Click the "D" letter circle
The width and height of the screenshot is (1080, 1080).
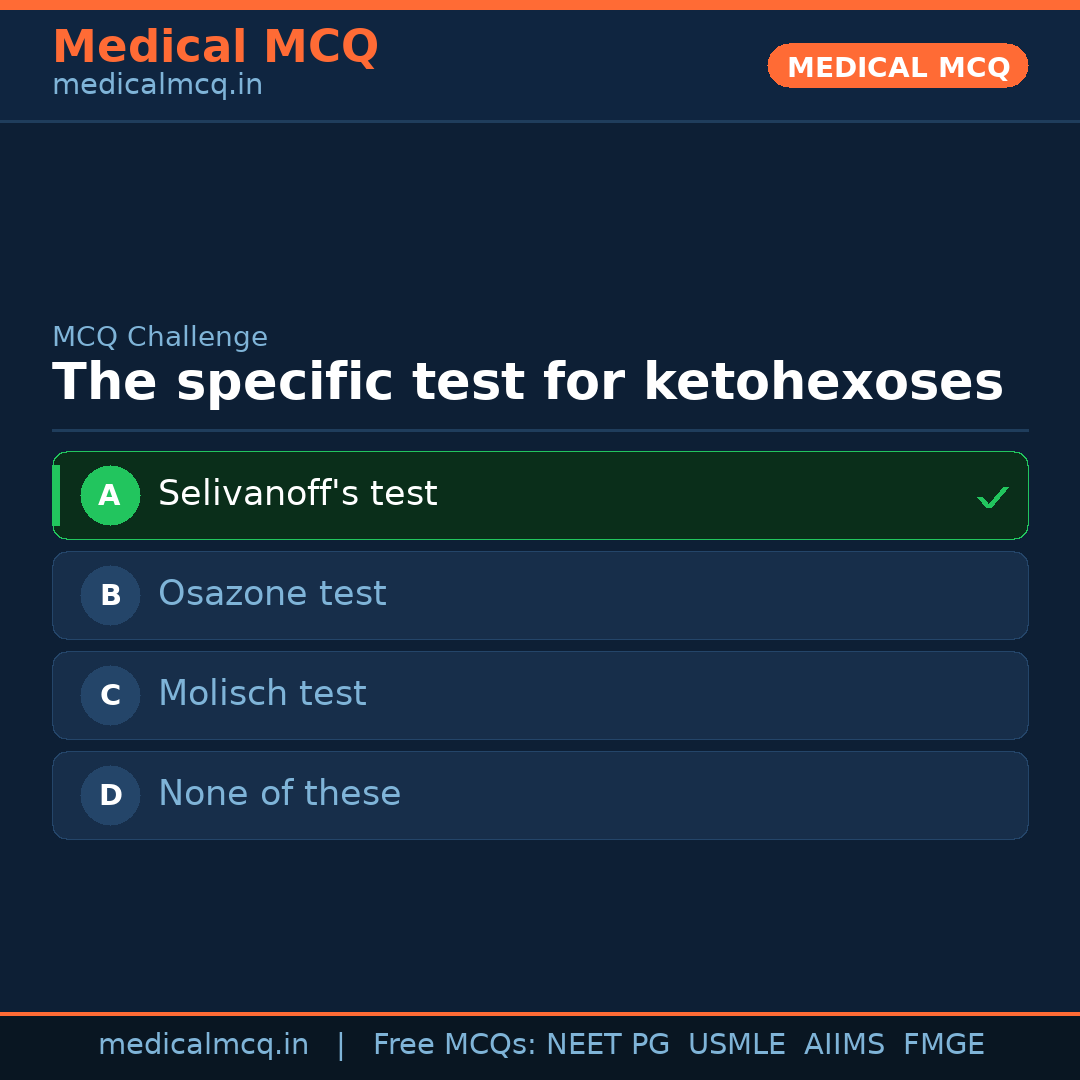click(110, 795)
